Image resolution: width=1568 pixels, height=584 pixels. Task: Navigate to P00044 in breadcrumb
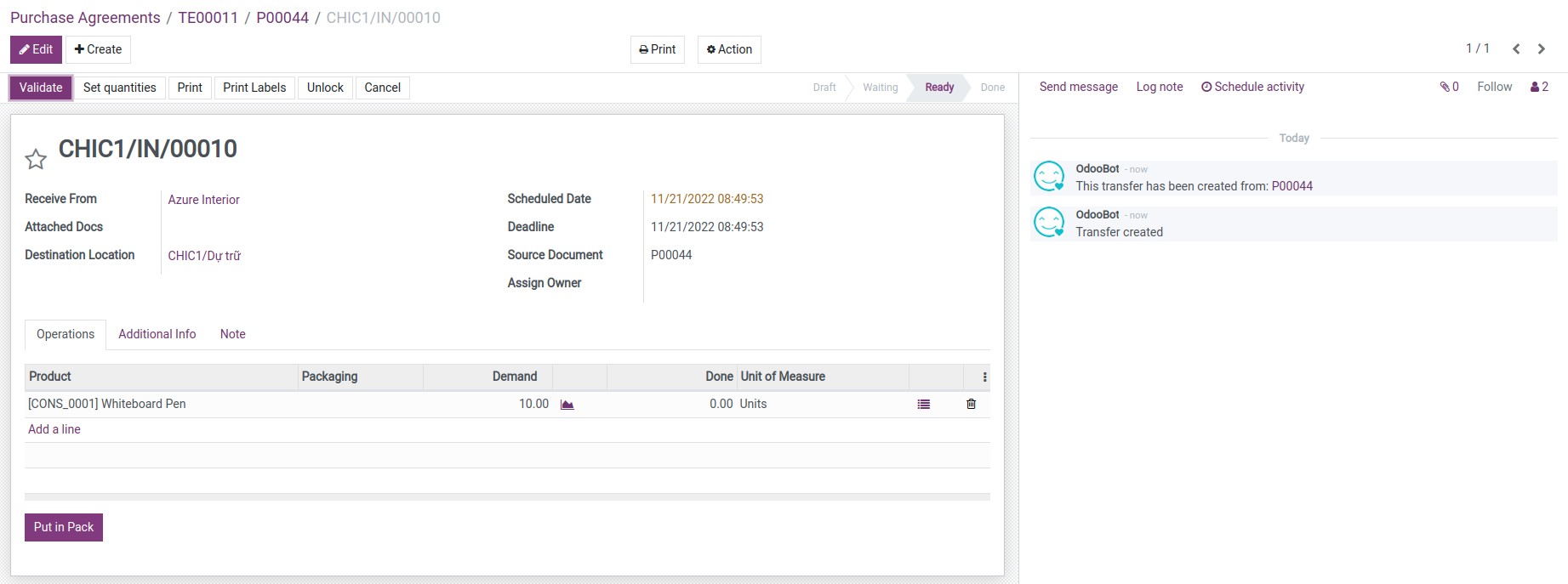282,18
